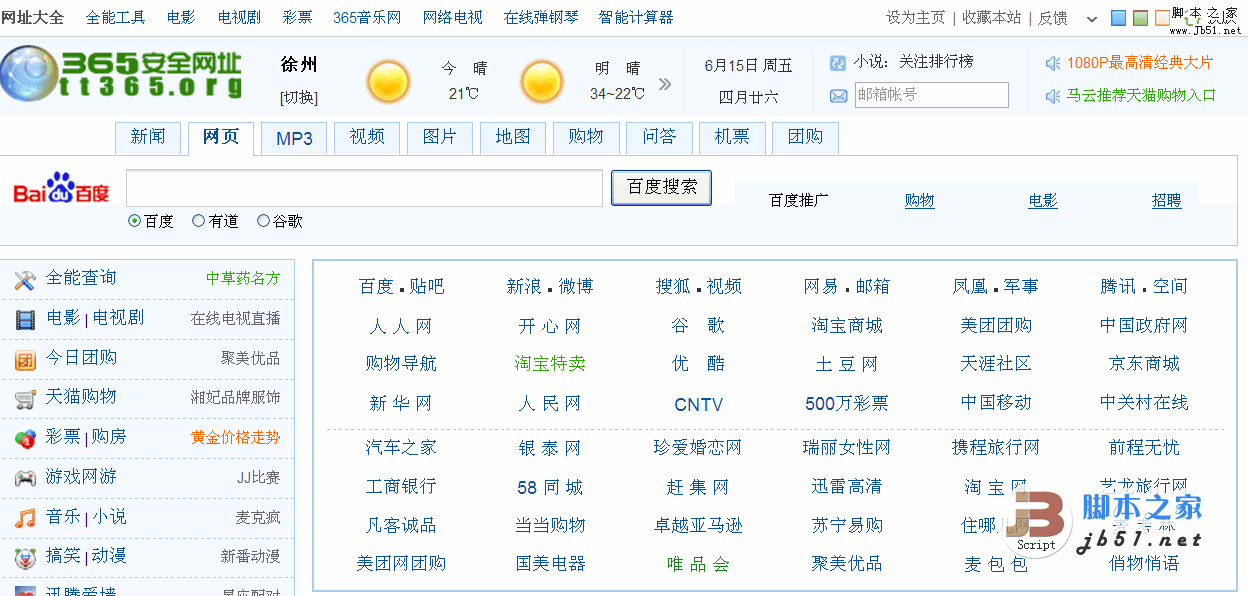Switch to the MP3 search tab
The height and width of the screenshot is (596, 1248).
pyautogui.click(x=294, y=138)
